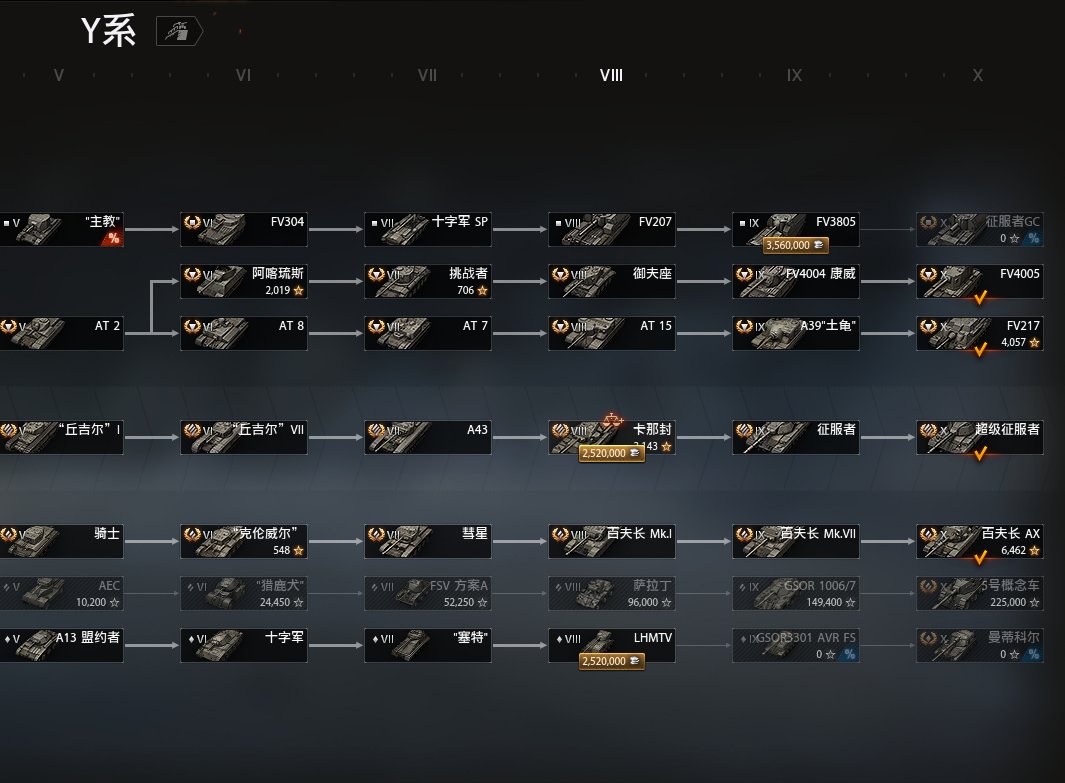Open the 超级征服者 tier X node
This screenshot has height=783, width=1065.
(980, 437)
